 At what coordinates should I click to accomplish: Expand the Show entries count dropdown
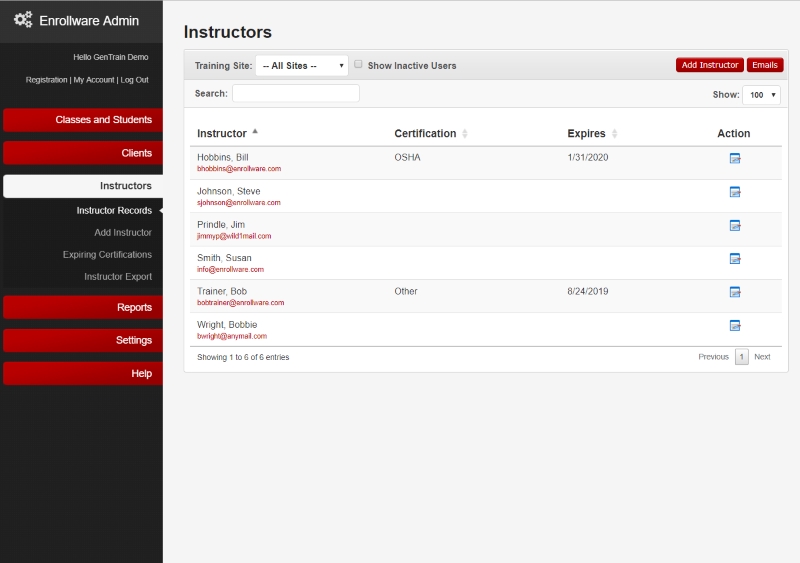point(760,95)
